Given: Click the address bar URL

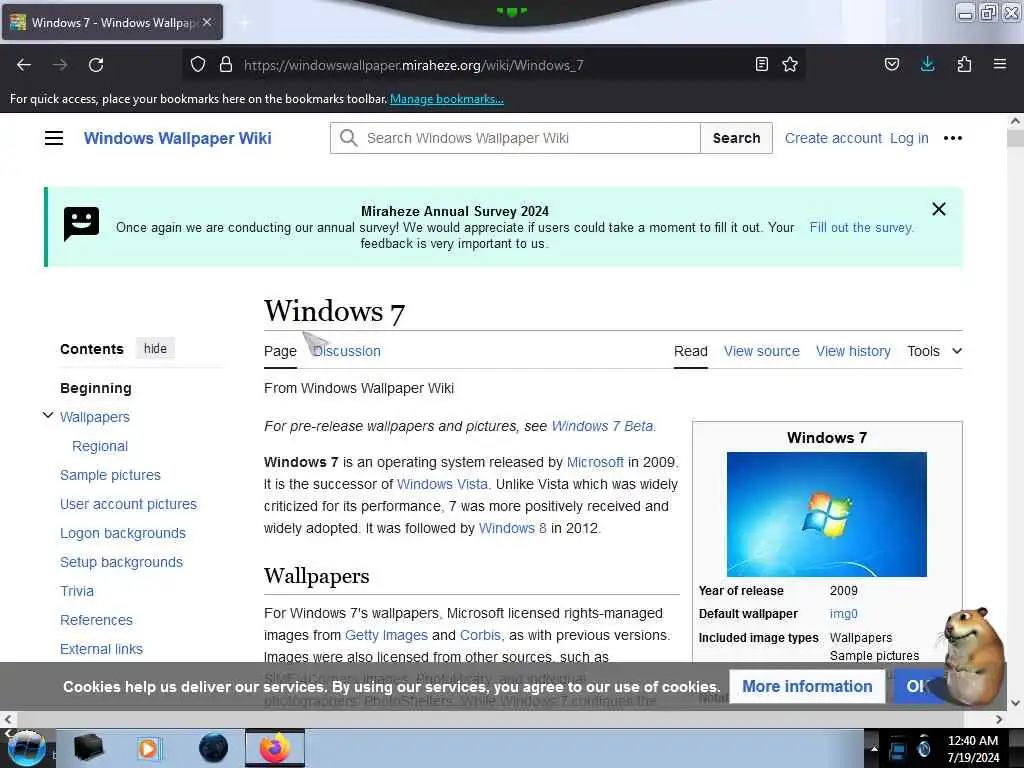Looking at the screenshot, I should tap(413, 65).
